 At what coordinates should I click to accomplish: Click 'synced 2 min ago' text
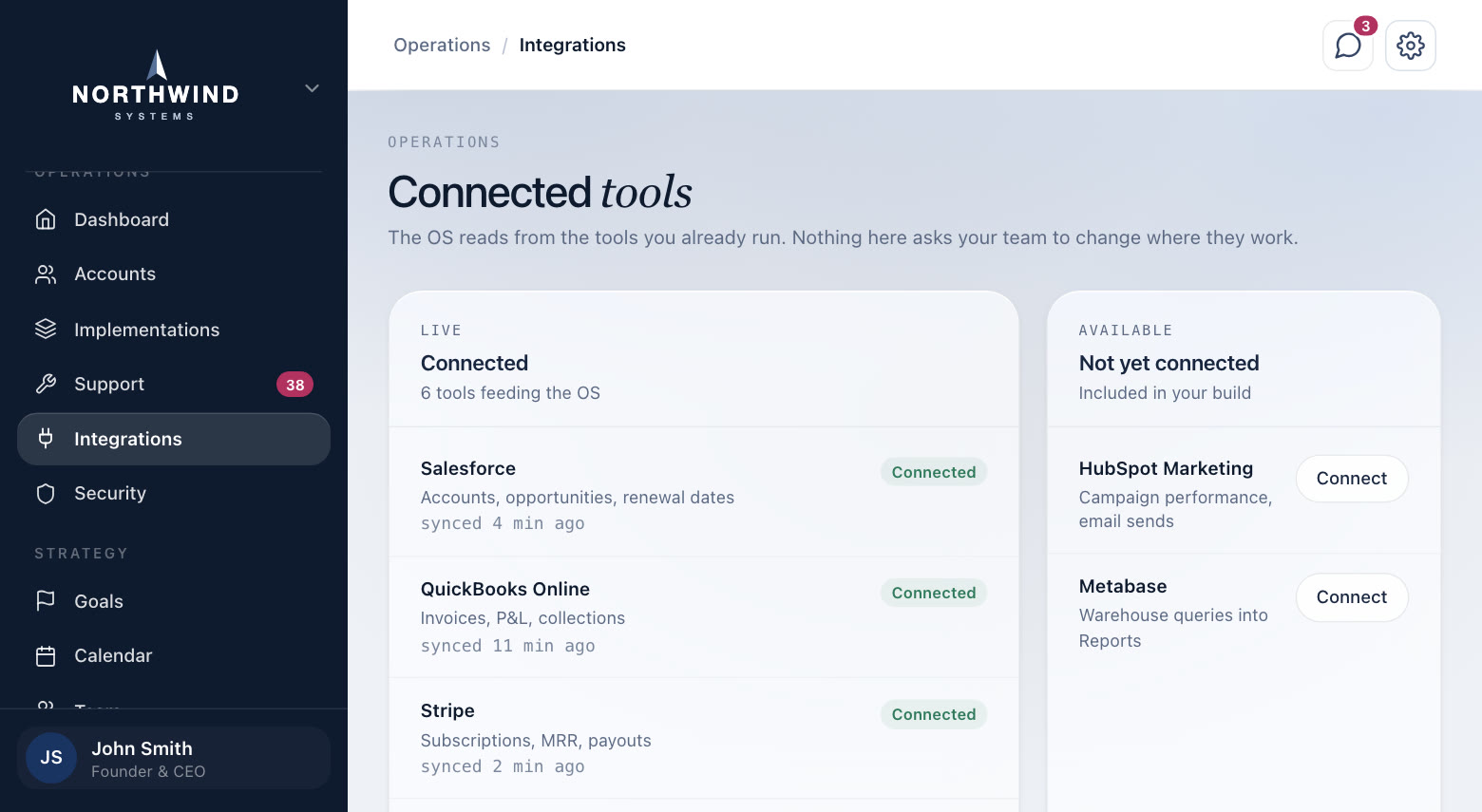click(503, 766)
